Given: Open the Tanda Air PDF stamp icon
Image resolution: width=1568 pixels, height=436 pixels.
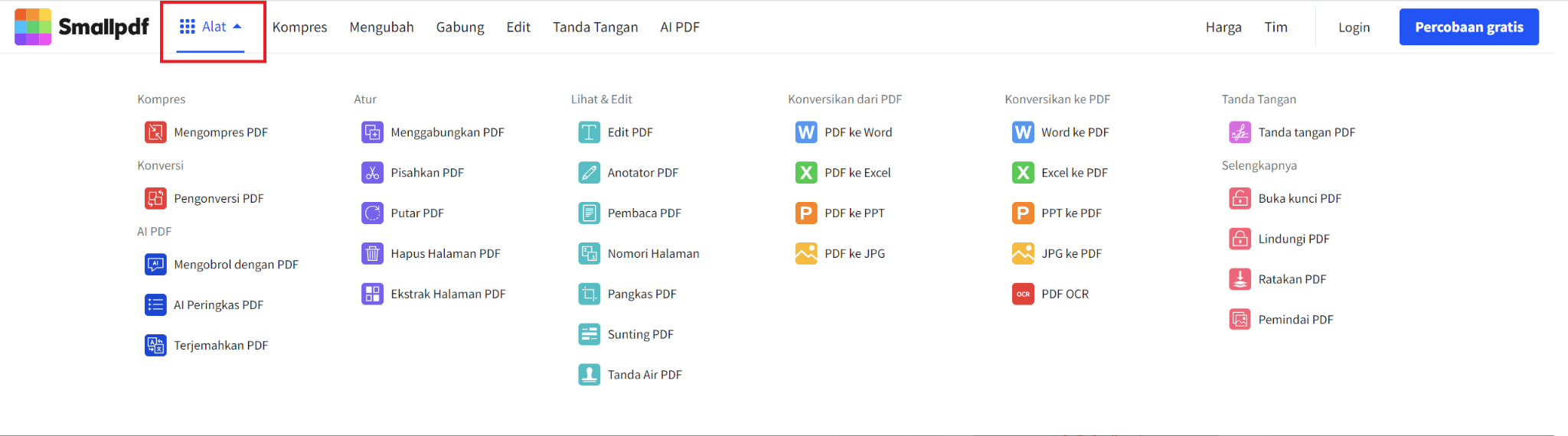Looking at the screenshot, I should (x=589, y=375).
